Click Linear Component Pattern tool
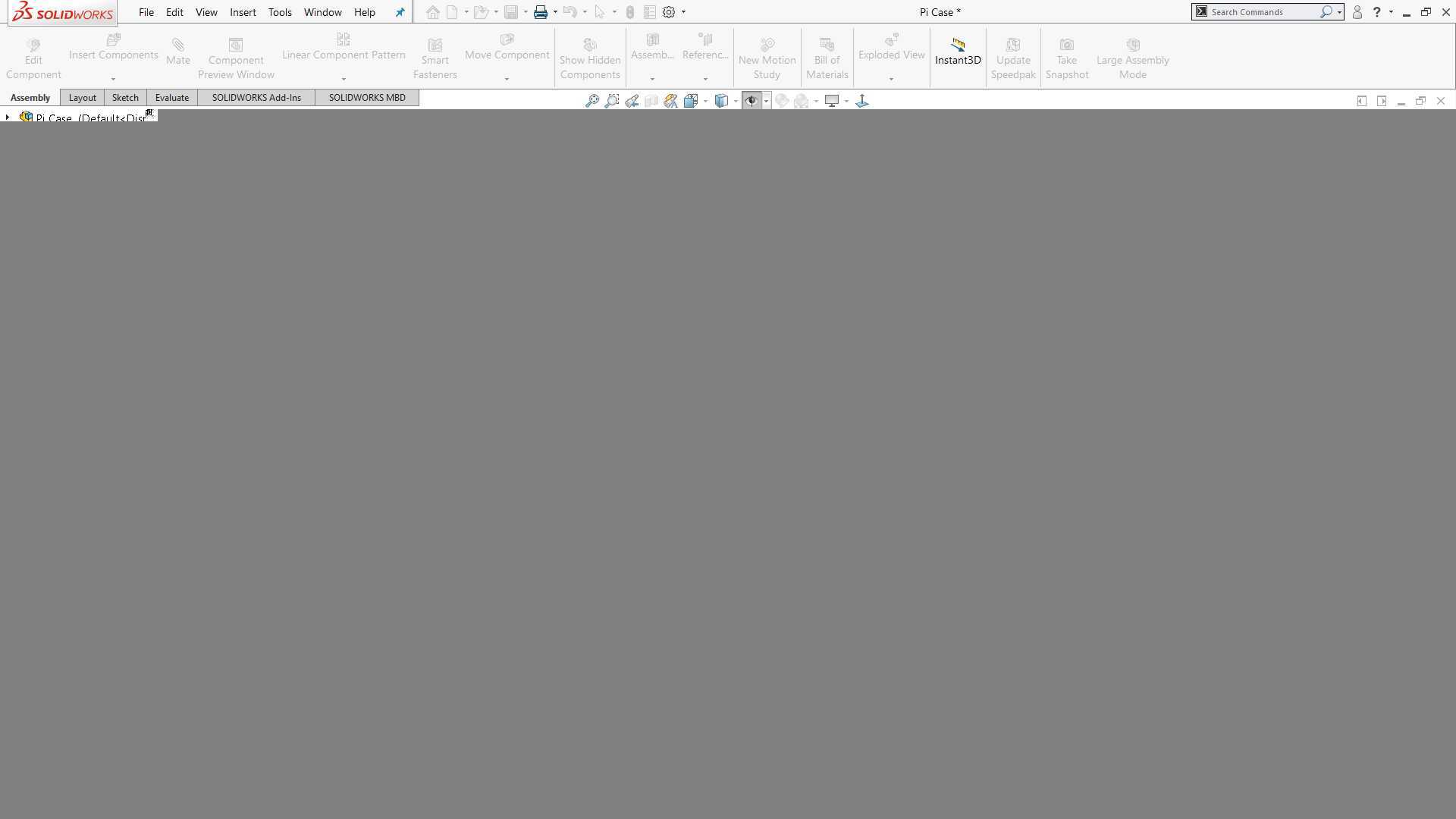Screen dimensions: 1456x819 pos(344,47)
